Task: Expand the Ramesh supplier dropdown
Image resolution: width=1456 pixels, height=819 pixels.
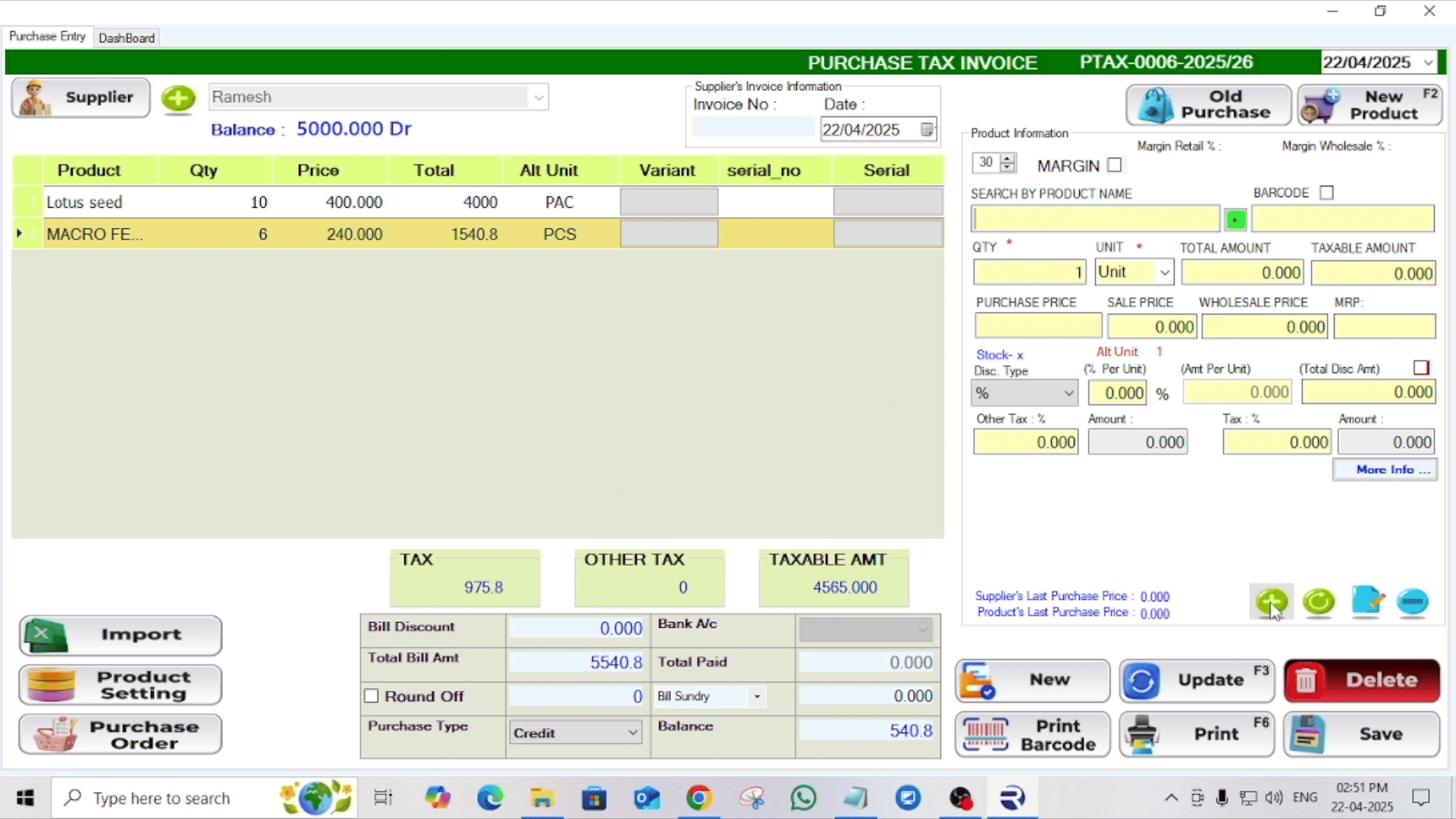Action: (x=538, y=97)
